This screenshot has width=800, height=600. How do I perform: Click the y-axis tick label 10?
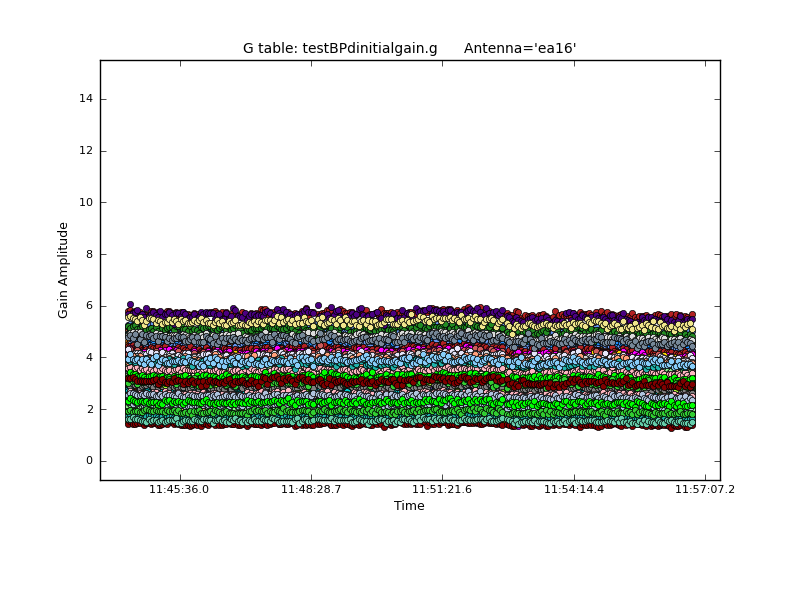pyautogui.click(x=86, y=202)
